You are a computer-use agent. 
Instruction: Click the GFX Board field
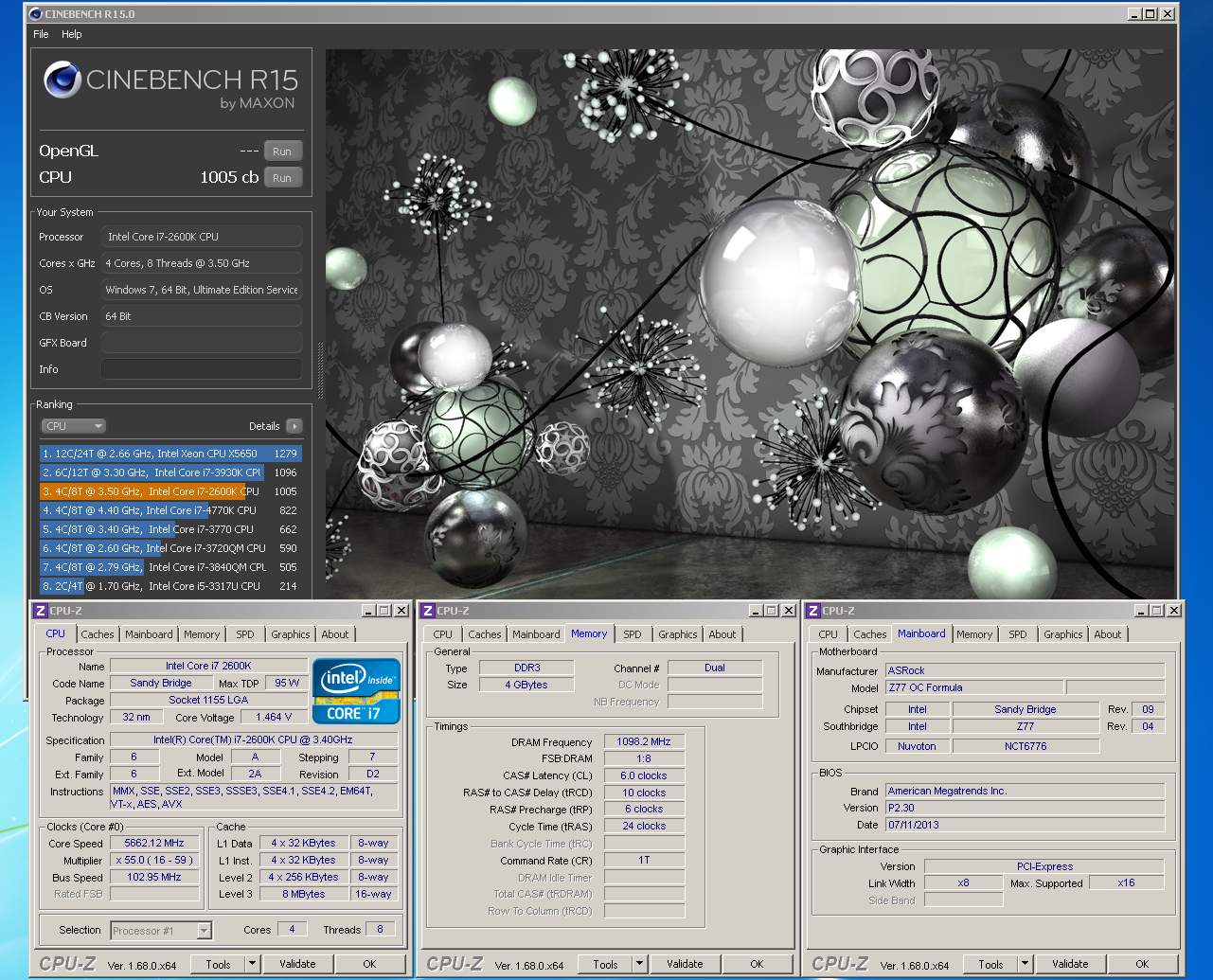pyautogui.click(x=202, y=343)
